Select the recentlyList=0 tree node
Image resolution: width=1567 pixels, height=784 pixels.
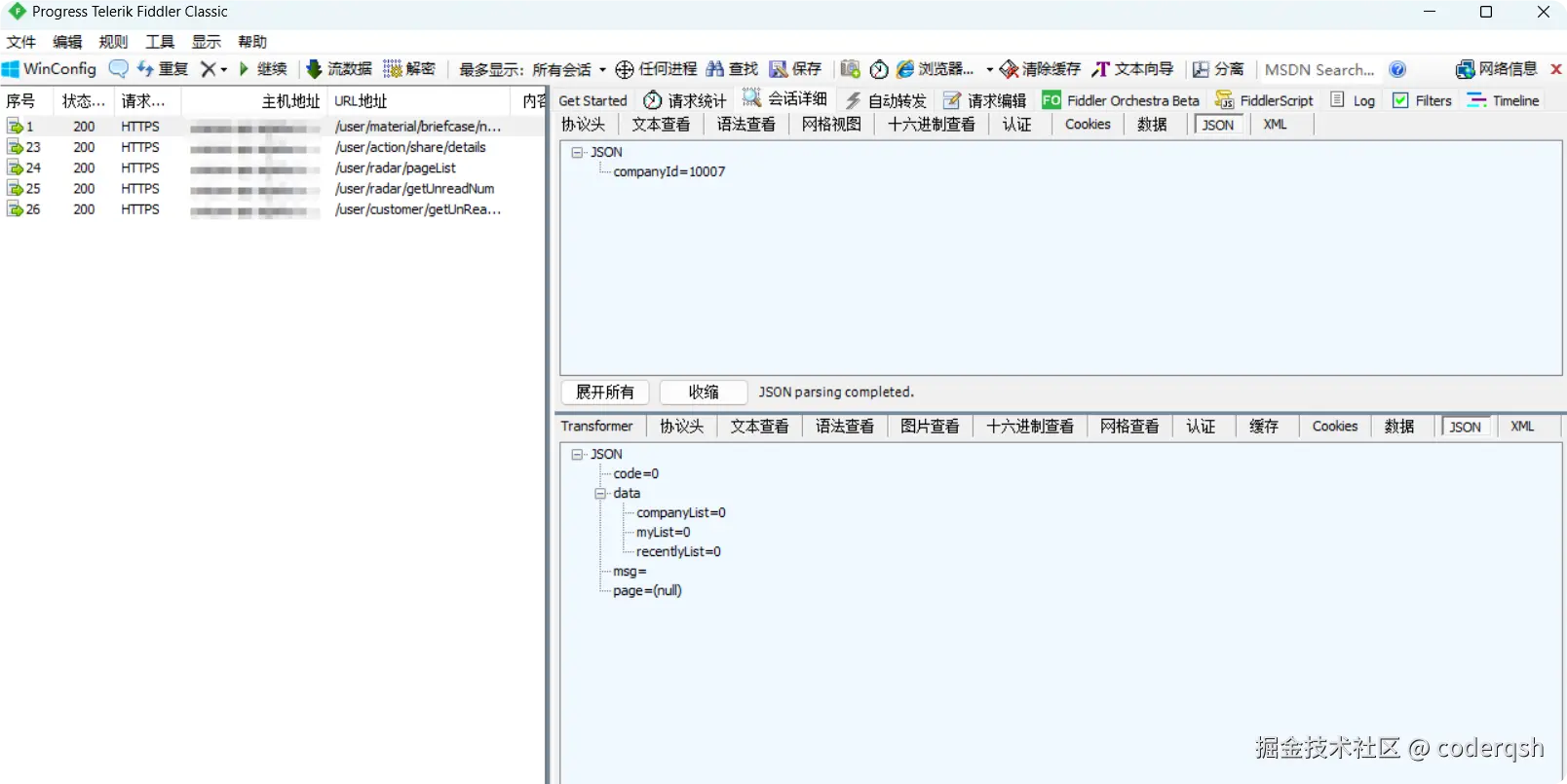[678, 551]
